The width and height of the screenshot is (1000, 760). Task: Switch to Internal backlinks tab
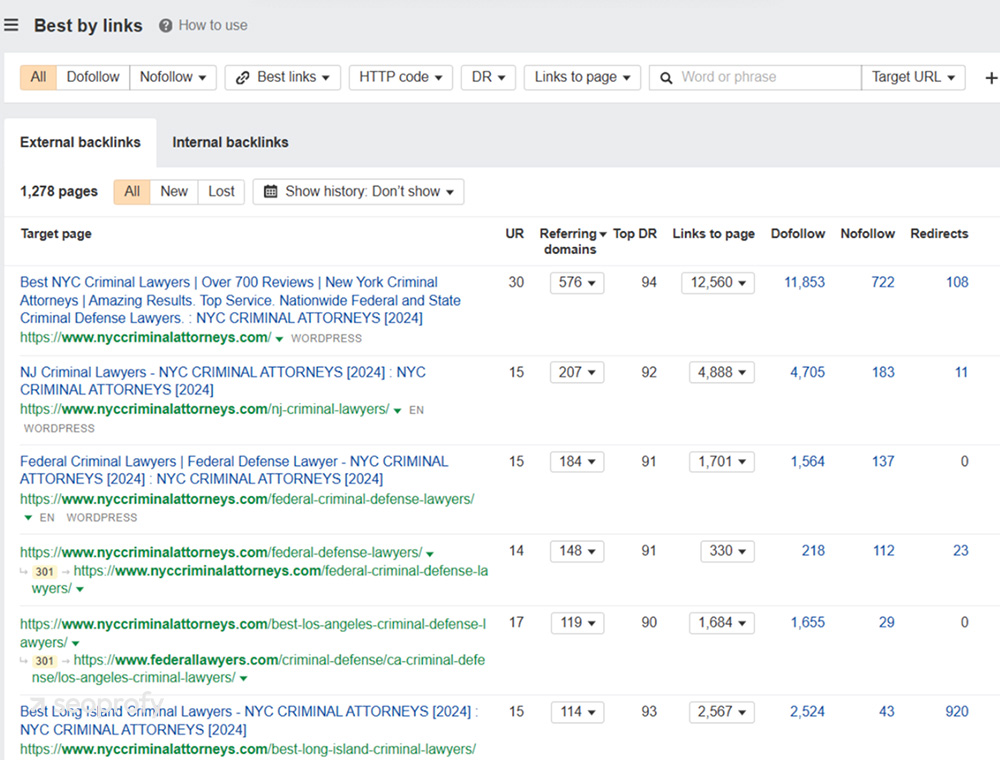[230, 142]
